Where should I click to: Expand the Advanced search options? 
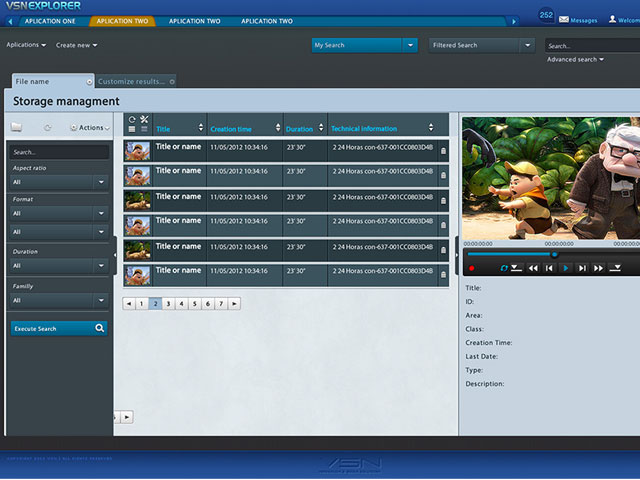pos(575,60)
